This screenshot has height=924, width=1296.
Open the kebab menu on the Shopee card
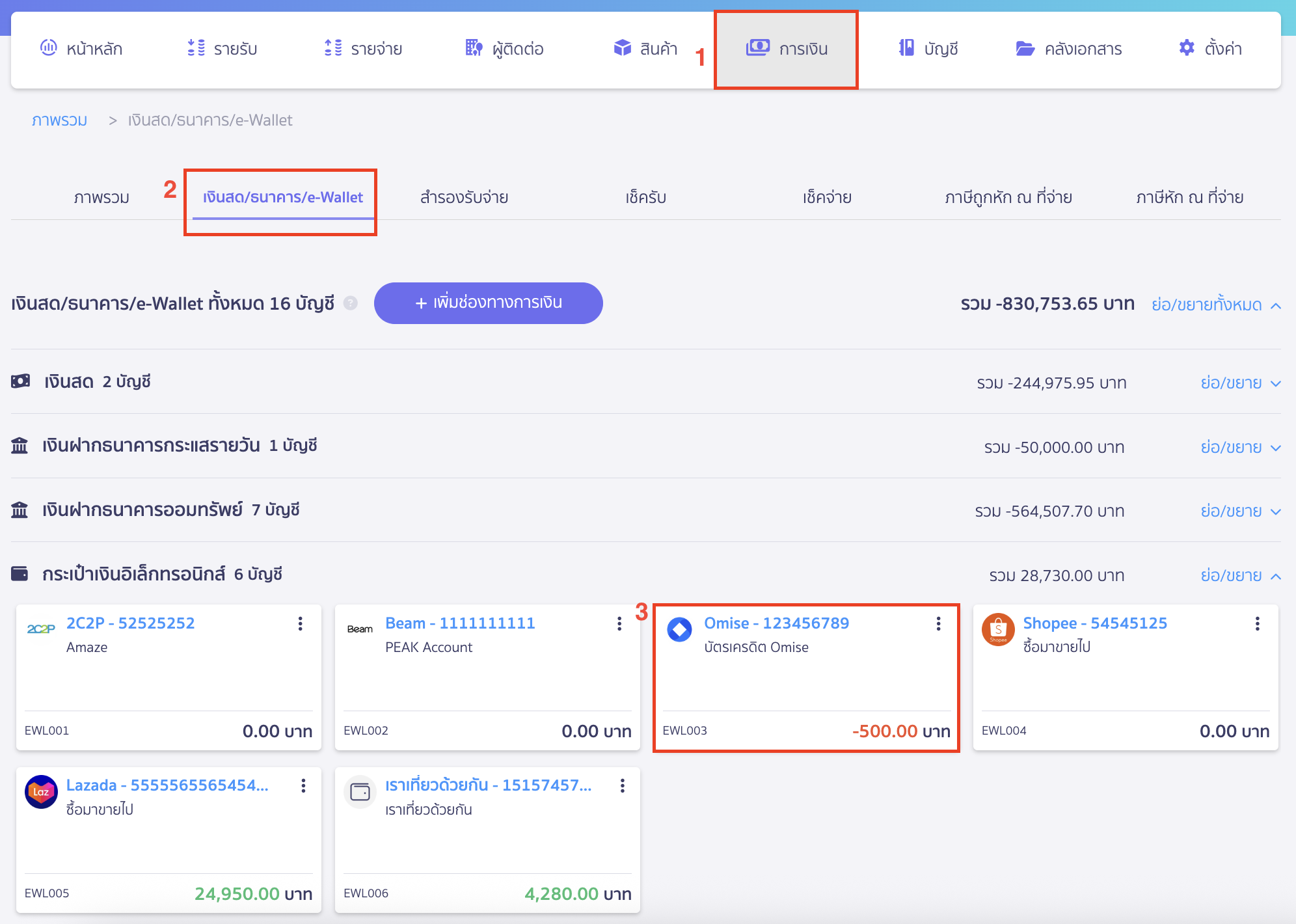(1256, 623)
